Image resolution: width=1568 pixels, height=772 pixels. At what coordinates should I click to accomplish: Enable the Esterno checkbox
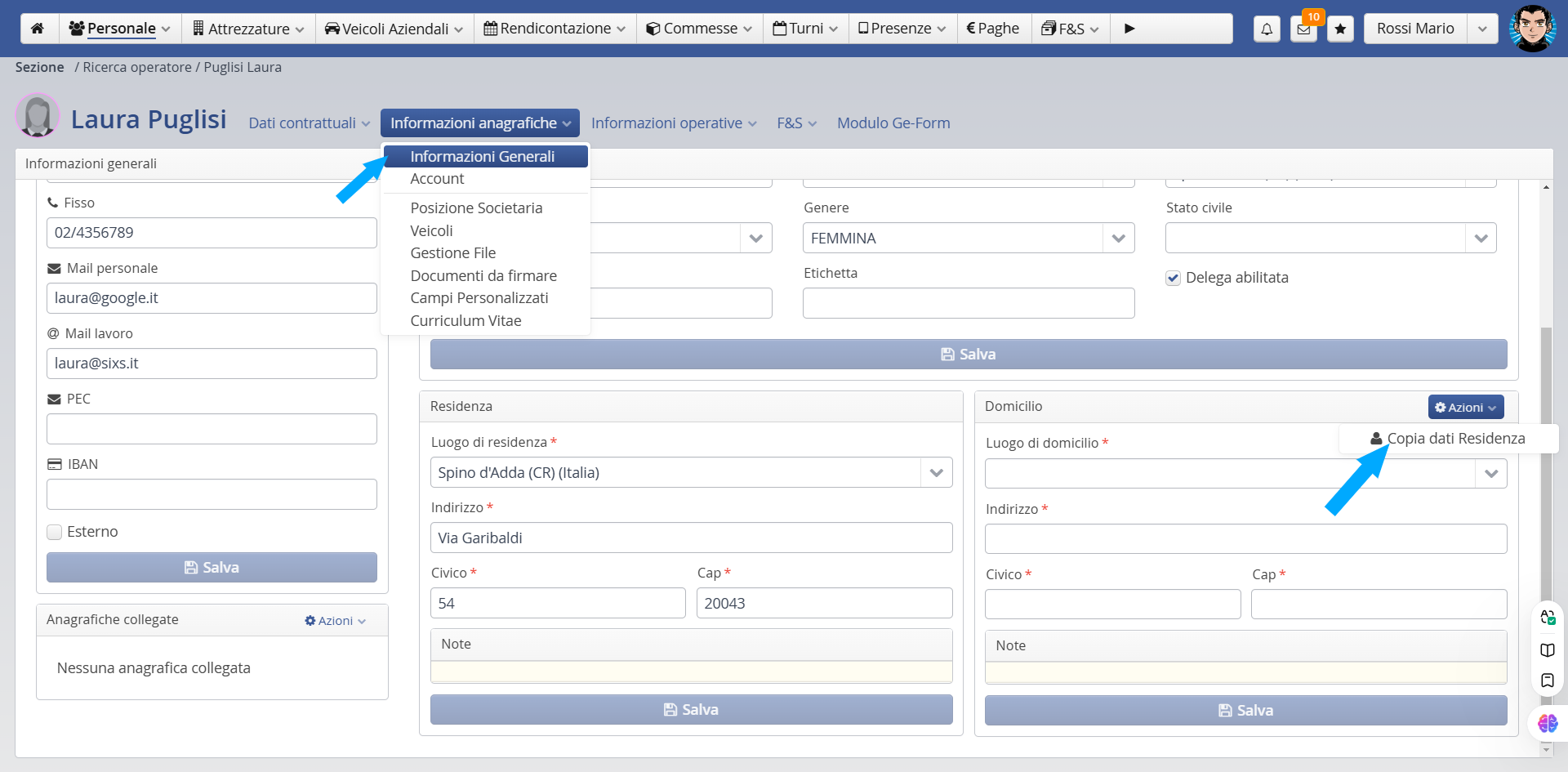tap(55, 533)
